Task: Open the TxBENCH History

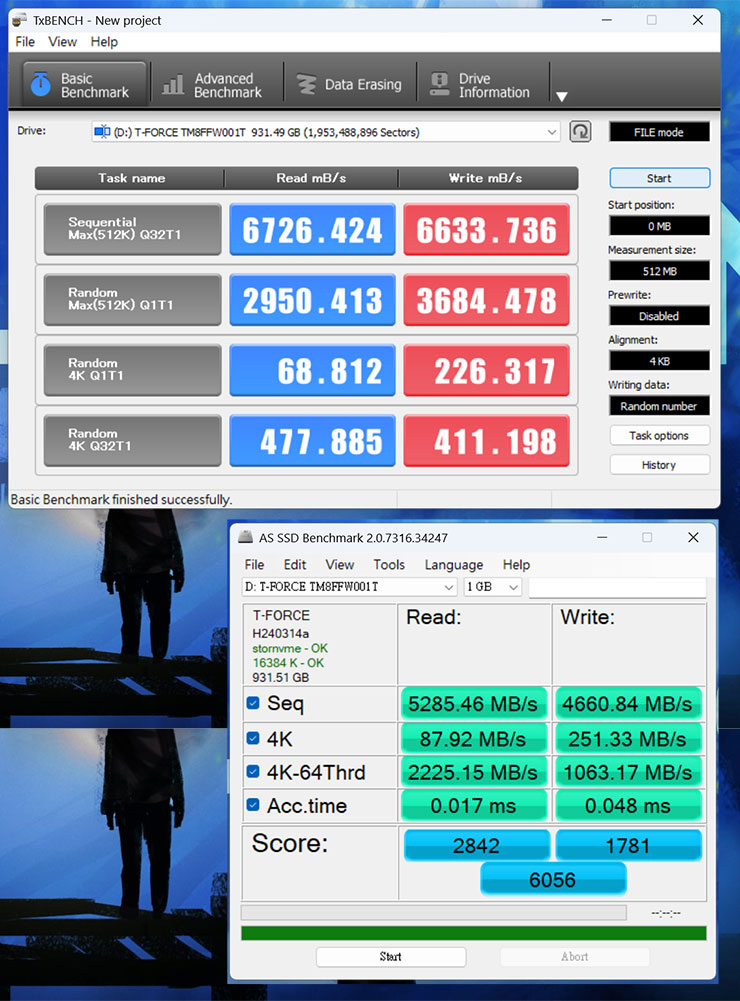Action: click(659, 465)
